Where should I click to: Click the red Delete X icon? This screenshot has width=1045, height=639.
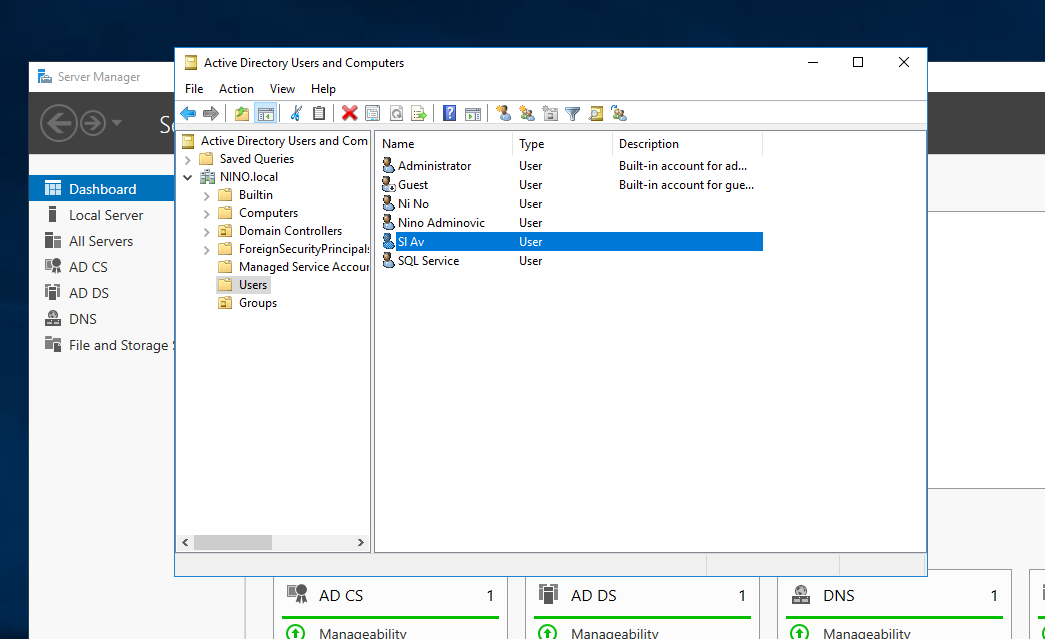pos(349,113)
